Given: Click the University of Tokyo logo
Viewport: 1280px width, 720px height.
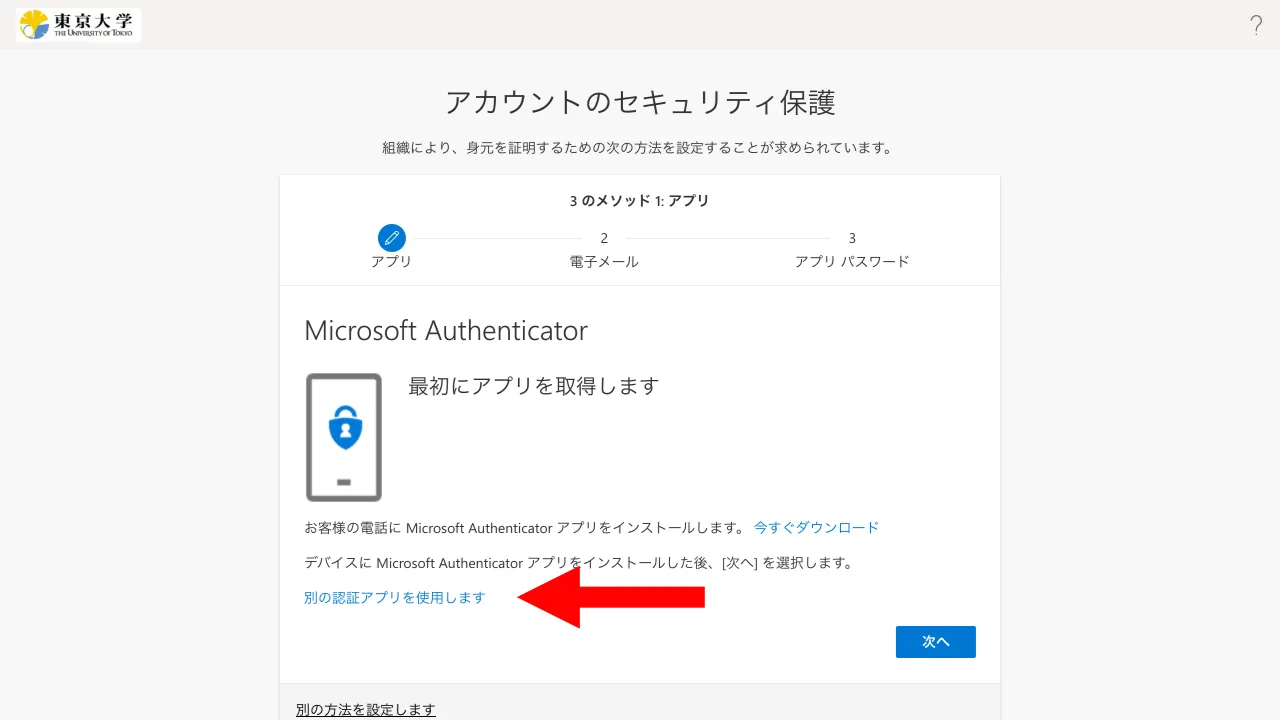Looking at the screenshot, I should click(79, 25).
